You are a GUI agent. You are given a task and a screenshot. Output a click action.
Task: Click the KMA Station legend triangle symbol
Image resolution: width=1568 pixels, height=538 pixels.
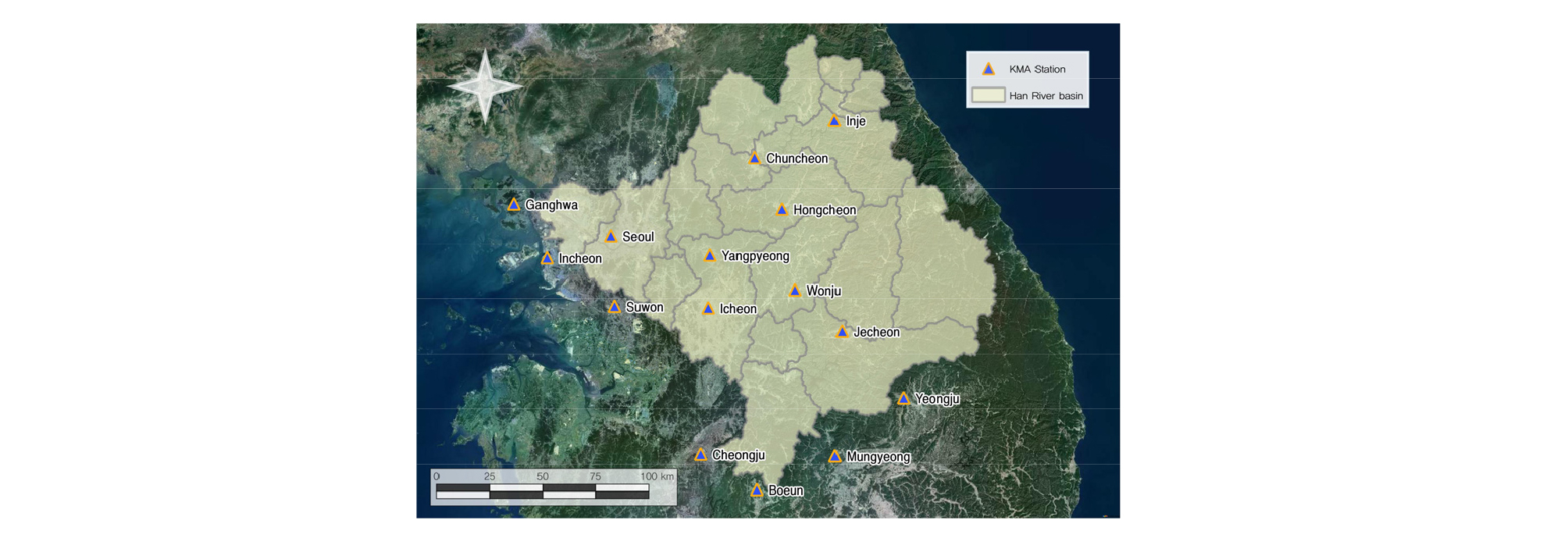pyautogui.click(x=989, y=69)
